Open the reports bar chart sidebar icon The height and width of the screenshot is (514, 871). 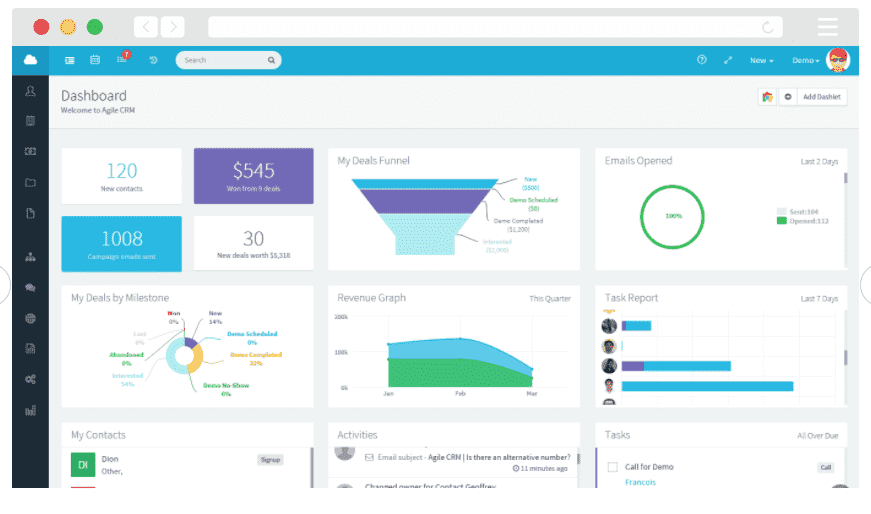point(31,411)
